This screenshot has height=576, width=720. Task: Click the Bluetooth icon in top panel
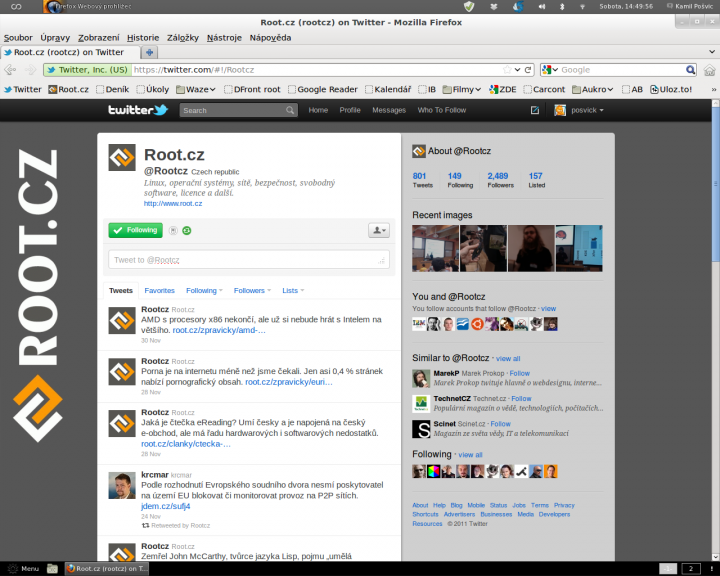pyautogui.click(x=562, y=6)
